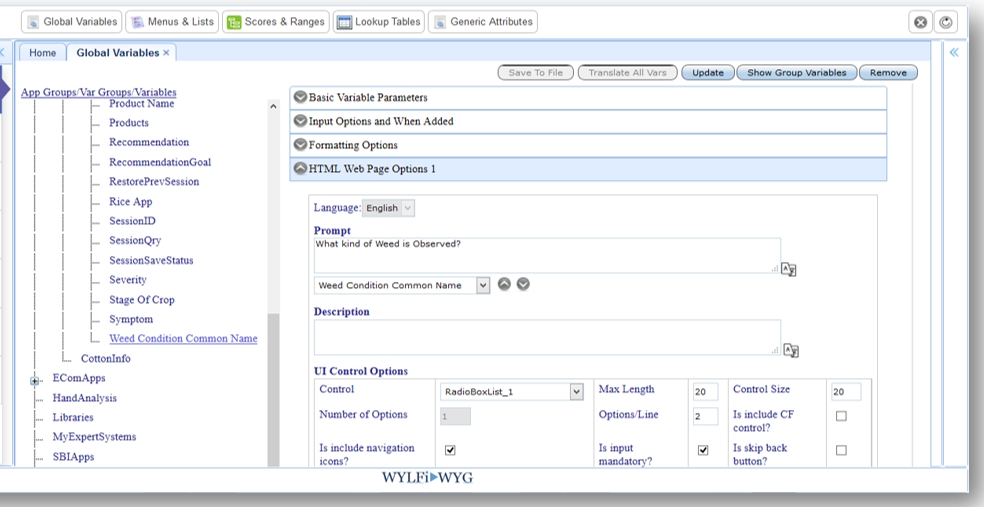Viewport: 984px width, 507px height.
Task: Enable the 'Is include CF control?' checkbox
Action: coord(841,416)
